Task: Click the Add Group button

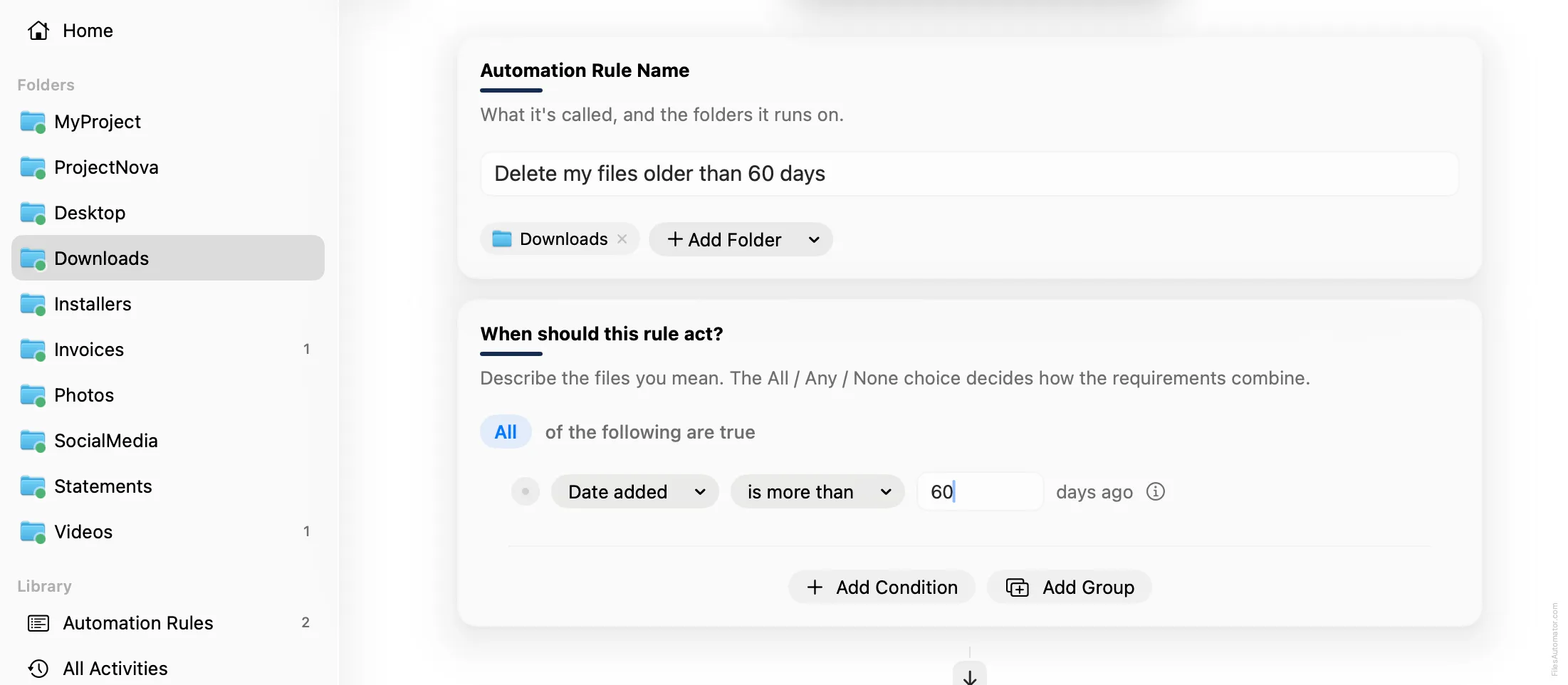Action: point(1070,587)
